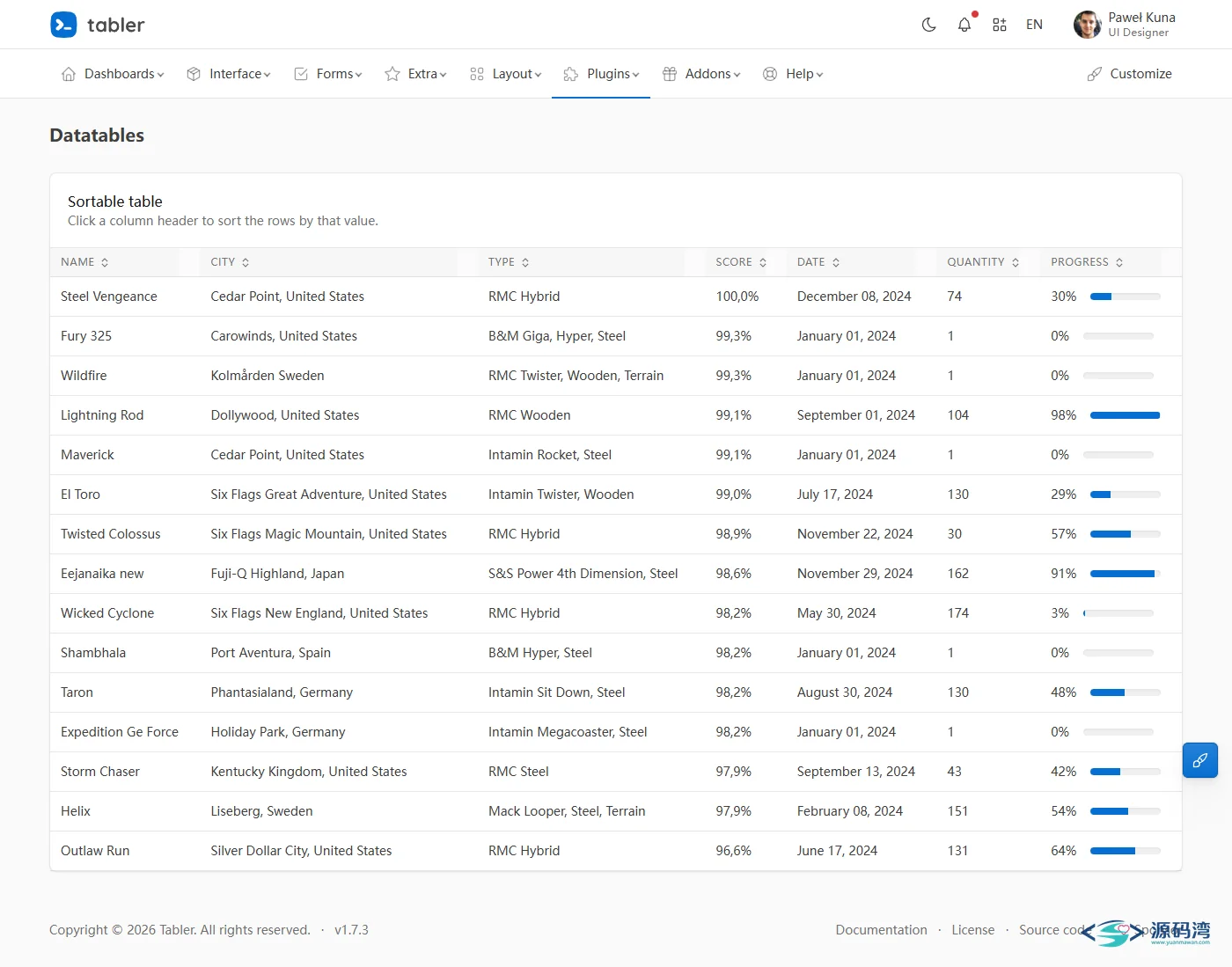Click the Forms checkbox icon
The height and width of the screenshot is (967, 1232).
coord(301,74)
